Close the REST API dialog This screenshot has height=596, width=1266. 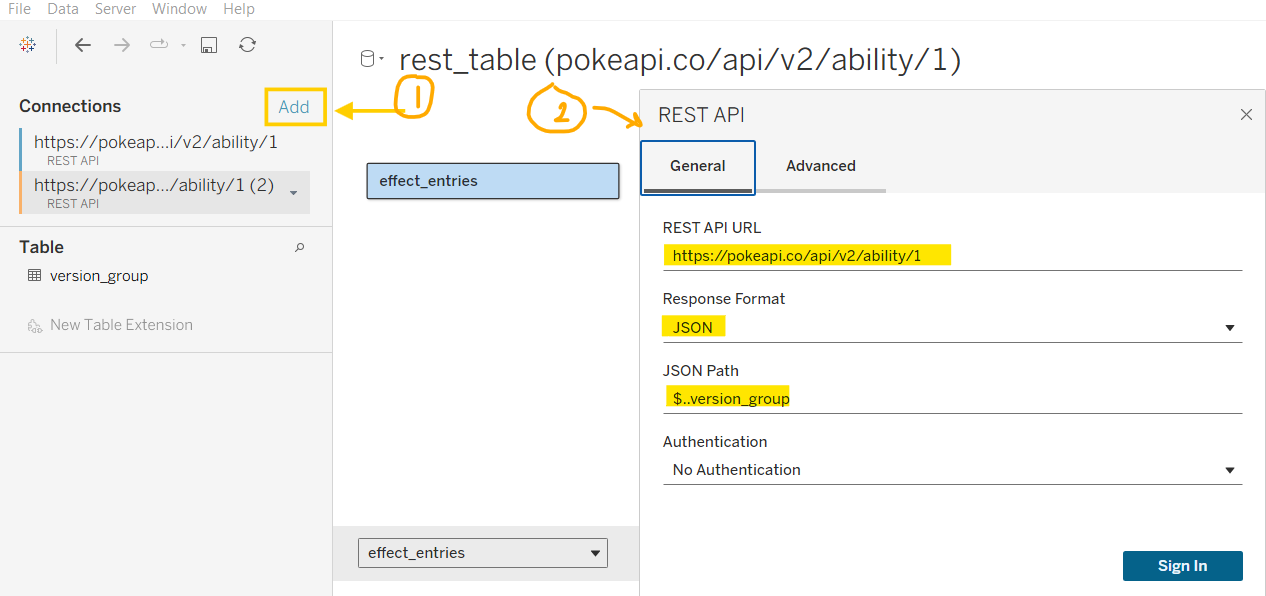(1246, 115)
